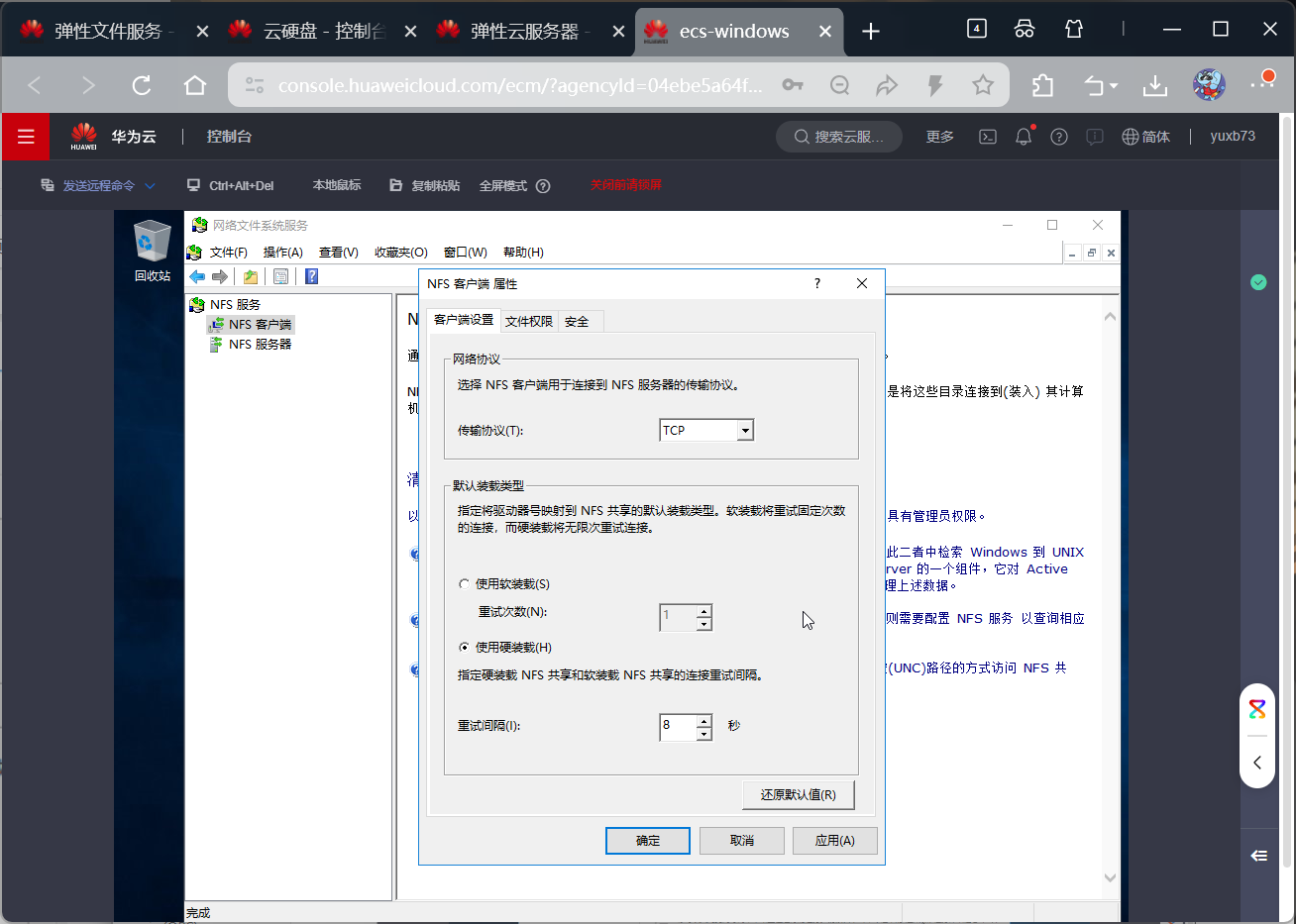Open the 文件(F) menu
Viewport: 1296px width, 924px height.
click(x=228, y=253)
